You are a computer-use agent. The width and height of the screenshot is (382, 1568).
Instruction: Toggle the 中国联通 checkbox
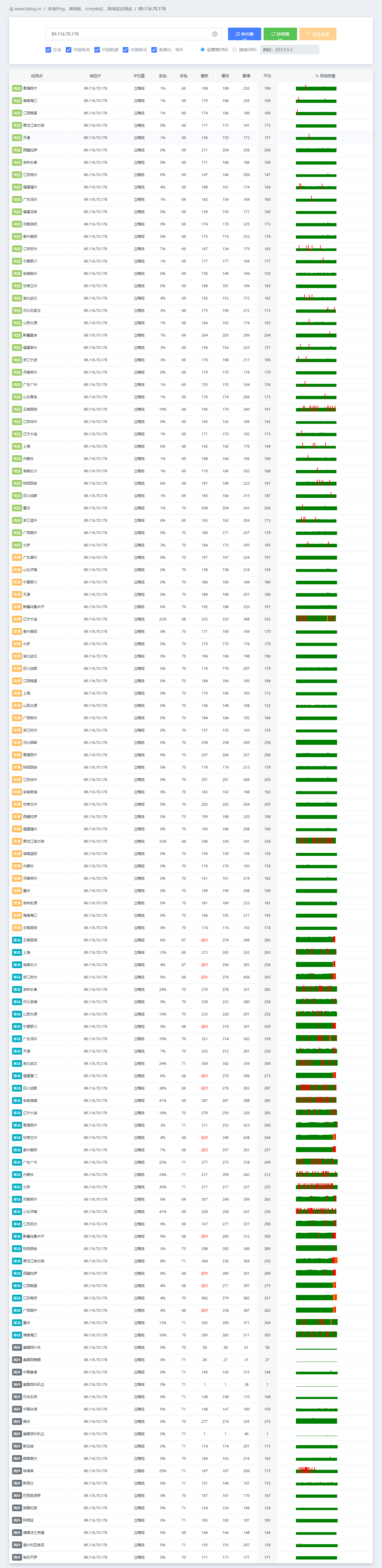97,50
